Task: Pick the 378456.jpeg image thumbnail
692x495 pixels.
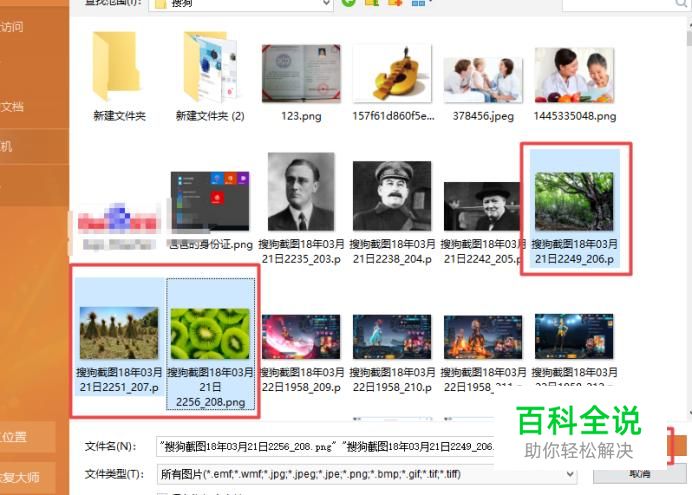Action: (483, 80)
